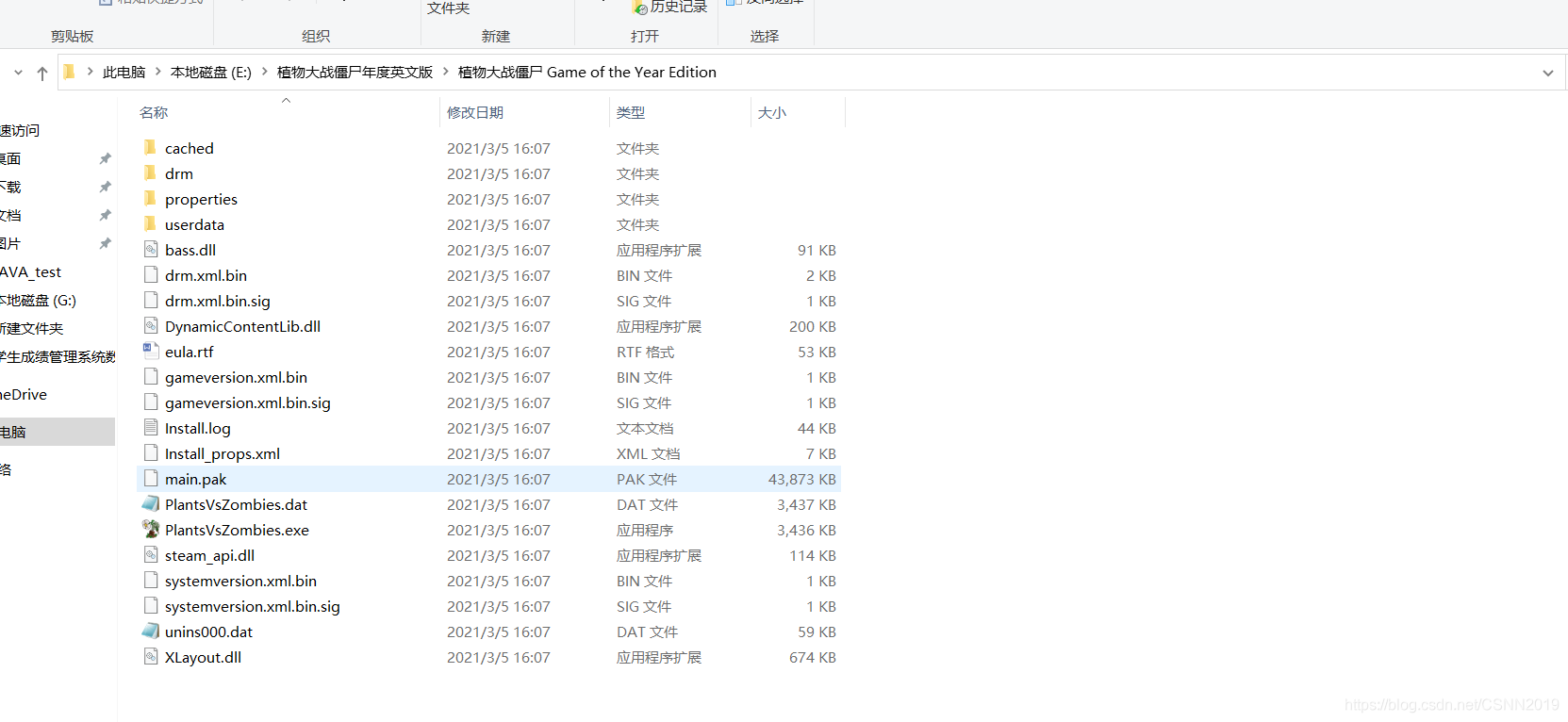Go to 本地磁盘 (E:) in address bar

pos(211,72)
